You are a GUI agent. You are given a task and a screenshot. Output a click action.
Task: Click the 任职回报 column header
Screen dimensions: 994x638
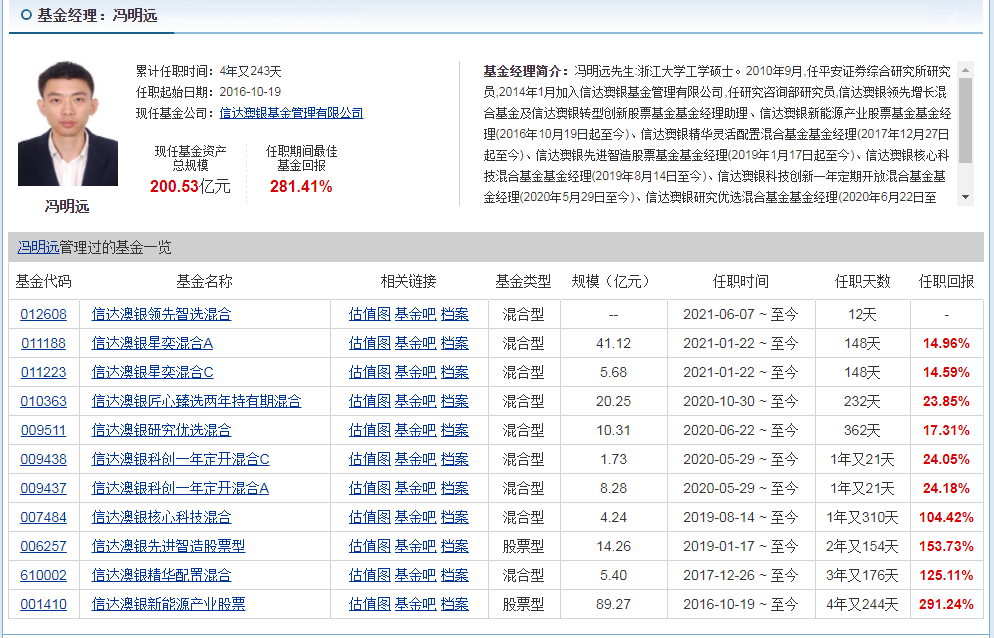coord(946,282)
